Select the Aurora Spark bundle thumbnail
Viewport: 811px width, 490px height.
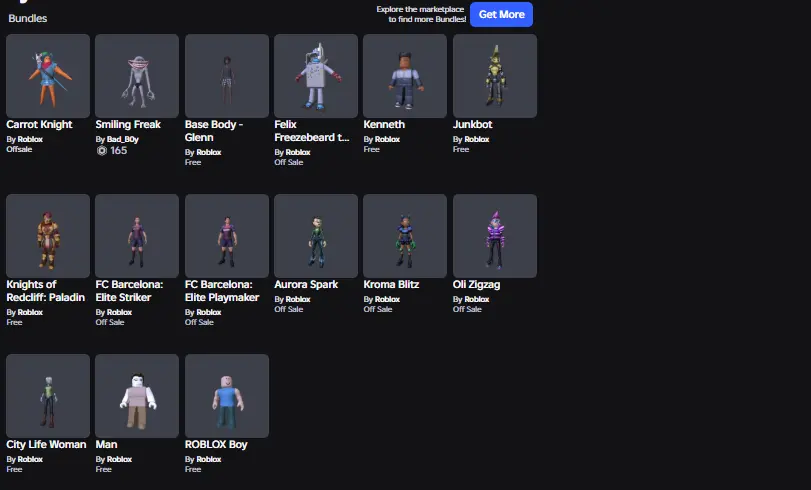click(x=316, y=236)
